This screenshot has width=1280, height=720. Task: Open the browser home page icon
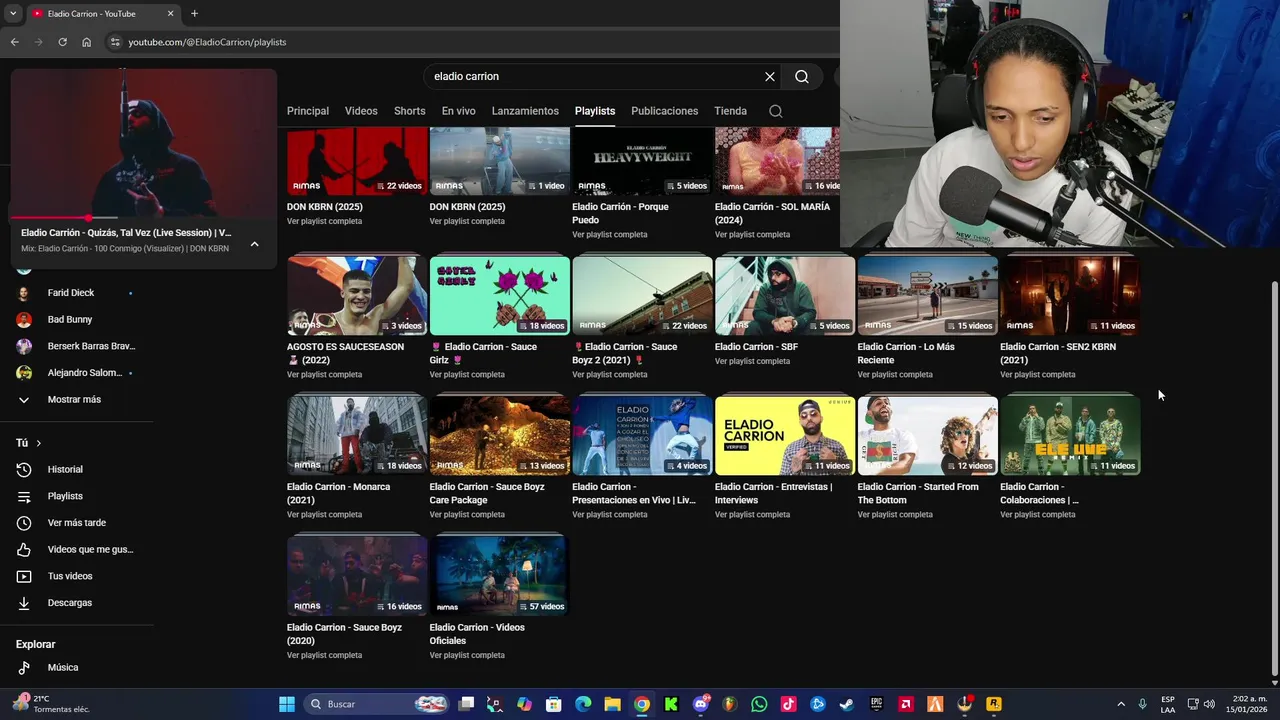(x=86, y=42)
